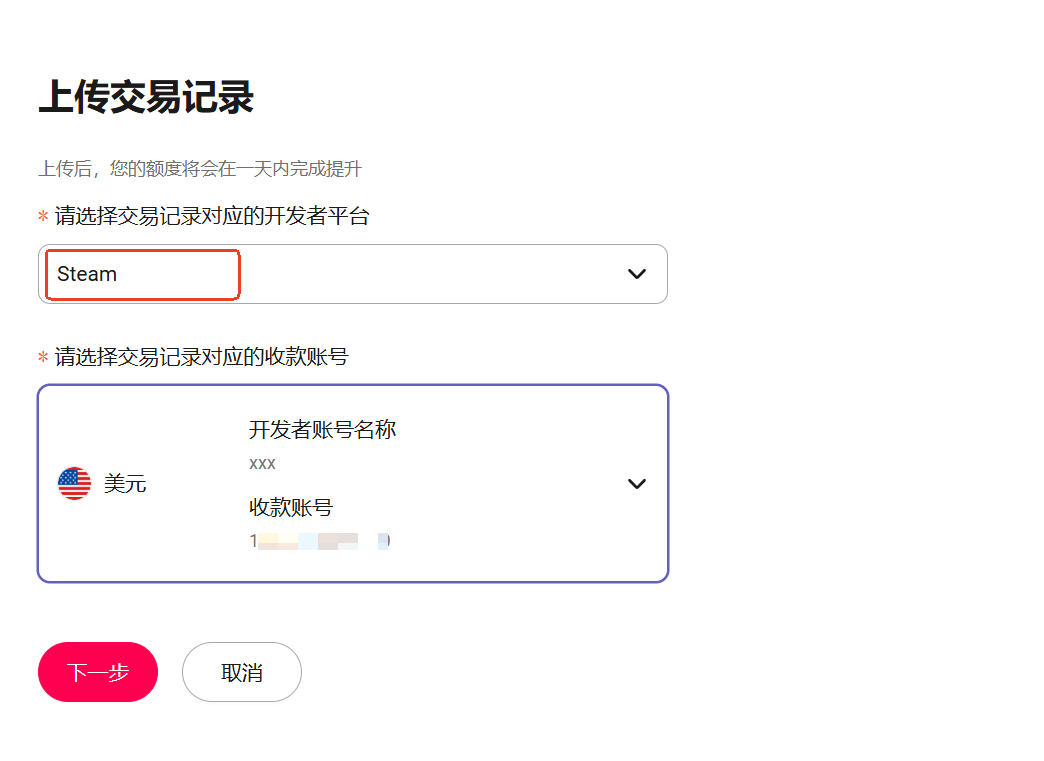
Task: Click the 美元 currency label
Action: coord(125,485)
